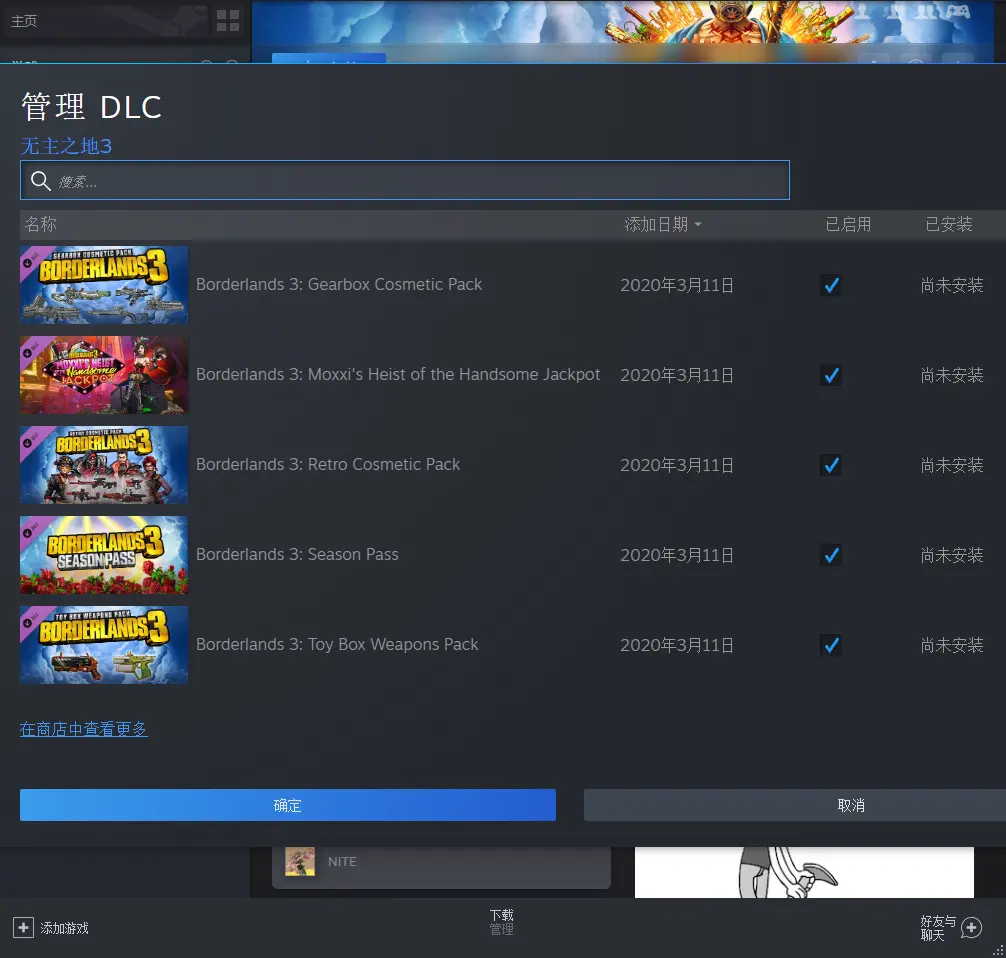
Task: Click 尚未安装 status for Season Pass
Action: 952,555
